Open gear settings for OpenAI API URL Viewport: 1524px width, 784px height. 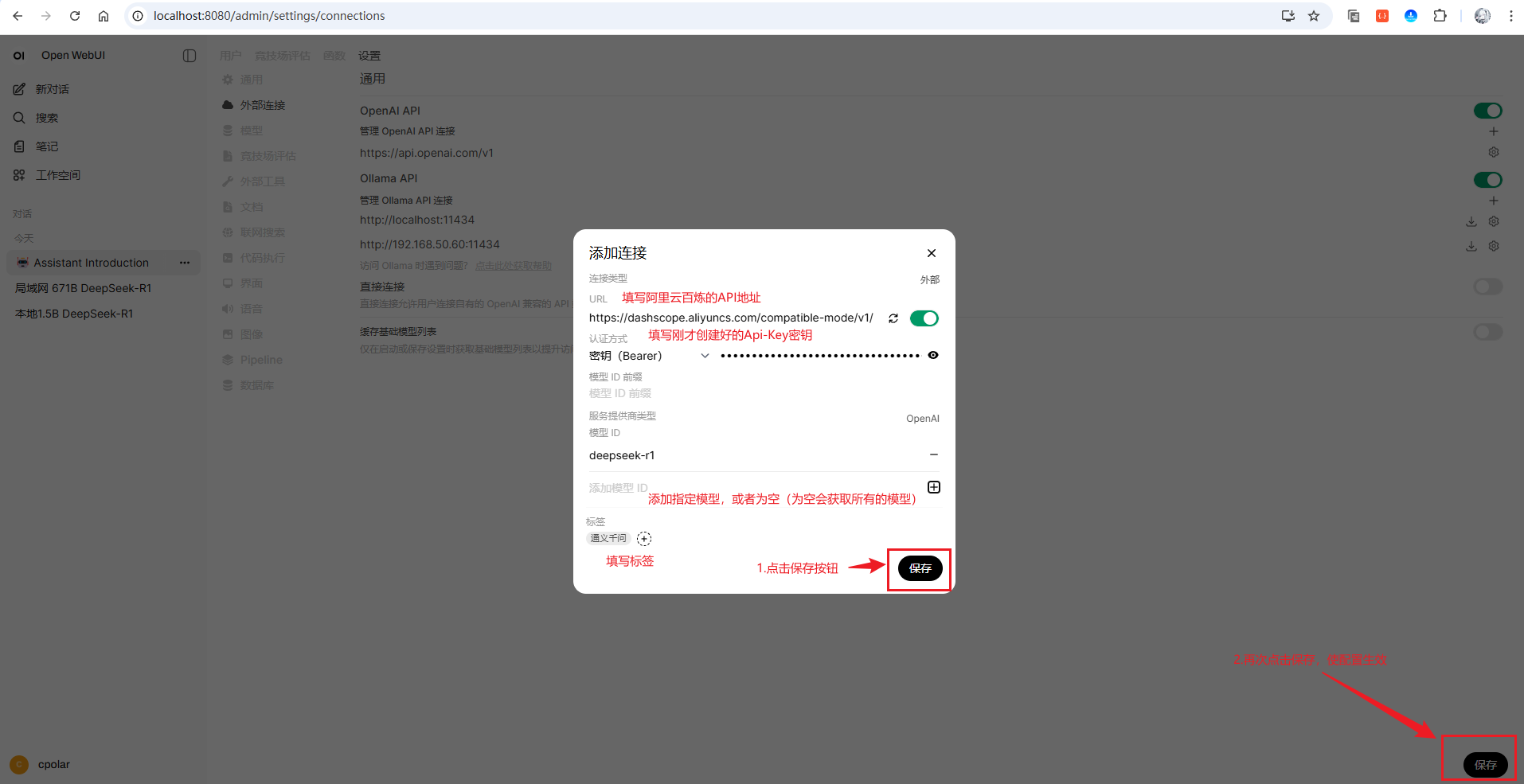(1494, 152)
